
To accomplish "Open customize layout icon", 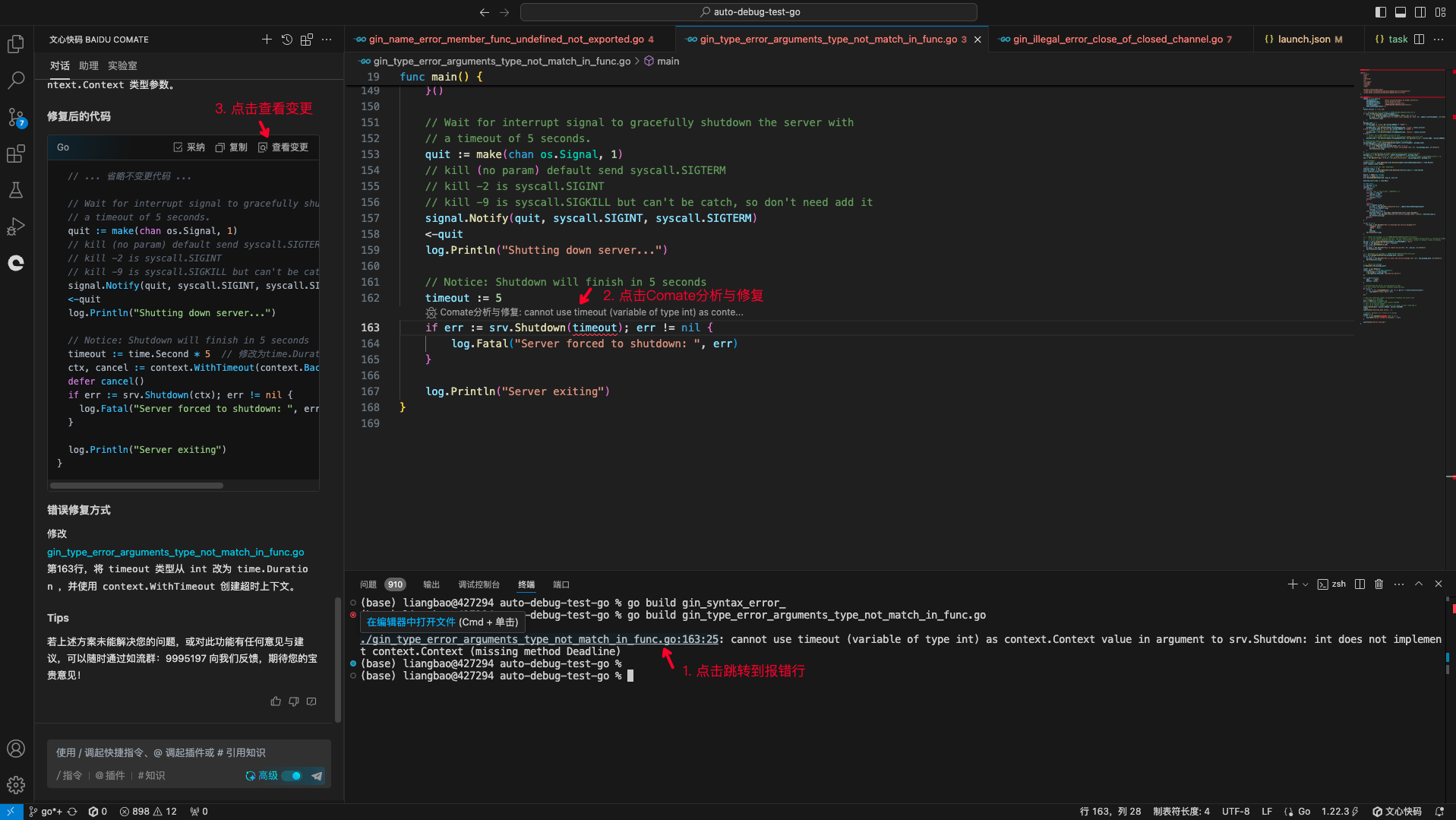I will (1441, 12).
